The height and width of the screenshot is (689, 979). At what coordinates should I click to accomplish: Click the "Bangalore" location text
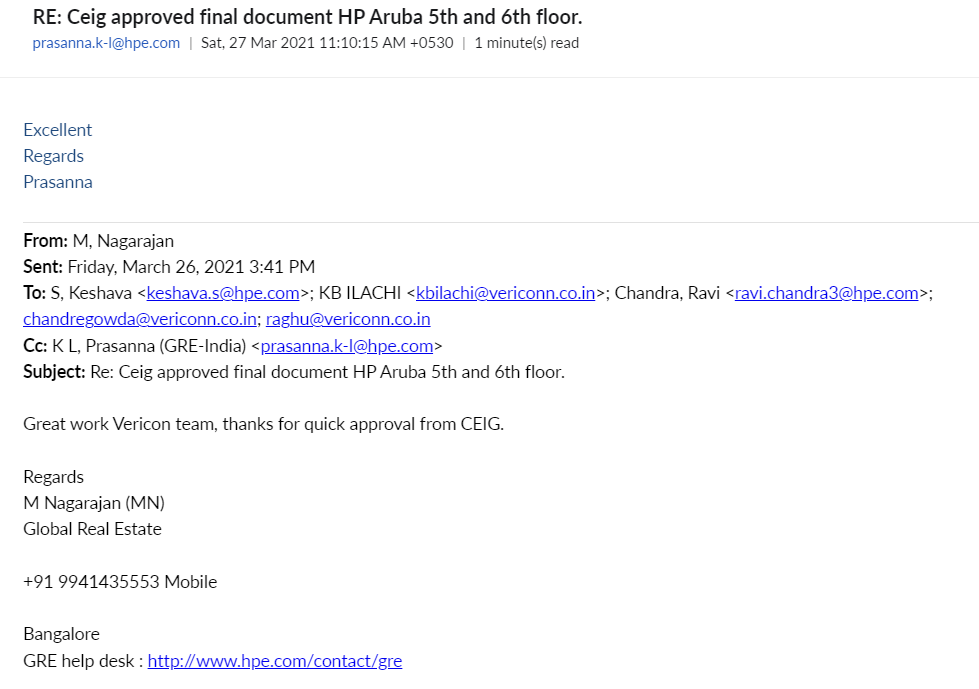(x=61, y=634)
